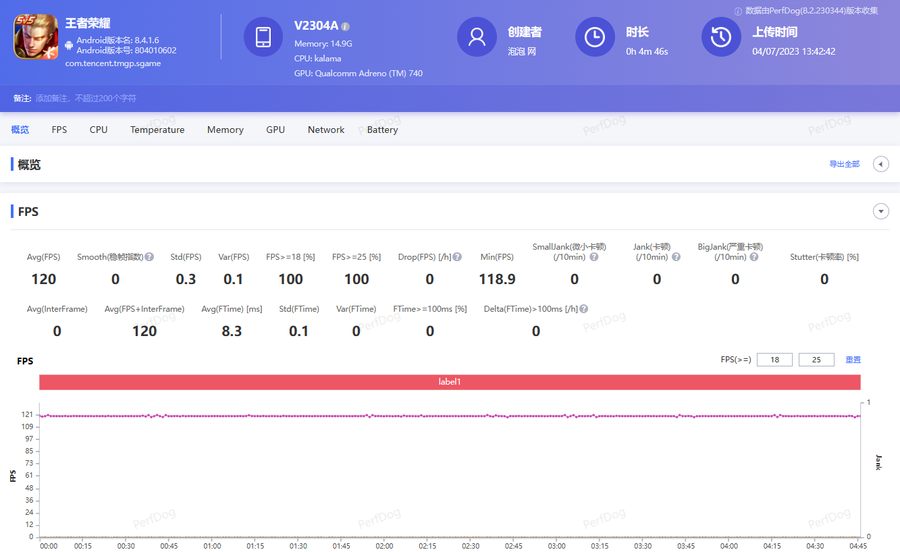Click the upload time history icon
Viewport: 900px width, 552px height.
click(720, 37)
